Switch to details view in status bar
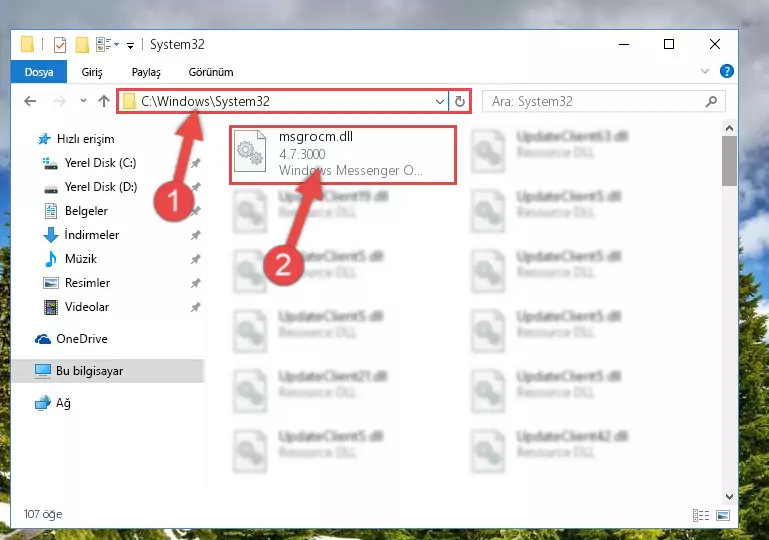The height and width of the screenshot is (540, 769). [701, 515]
